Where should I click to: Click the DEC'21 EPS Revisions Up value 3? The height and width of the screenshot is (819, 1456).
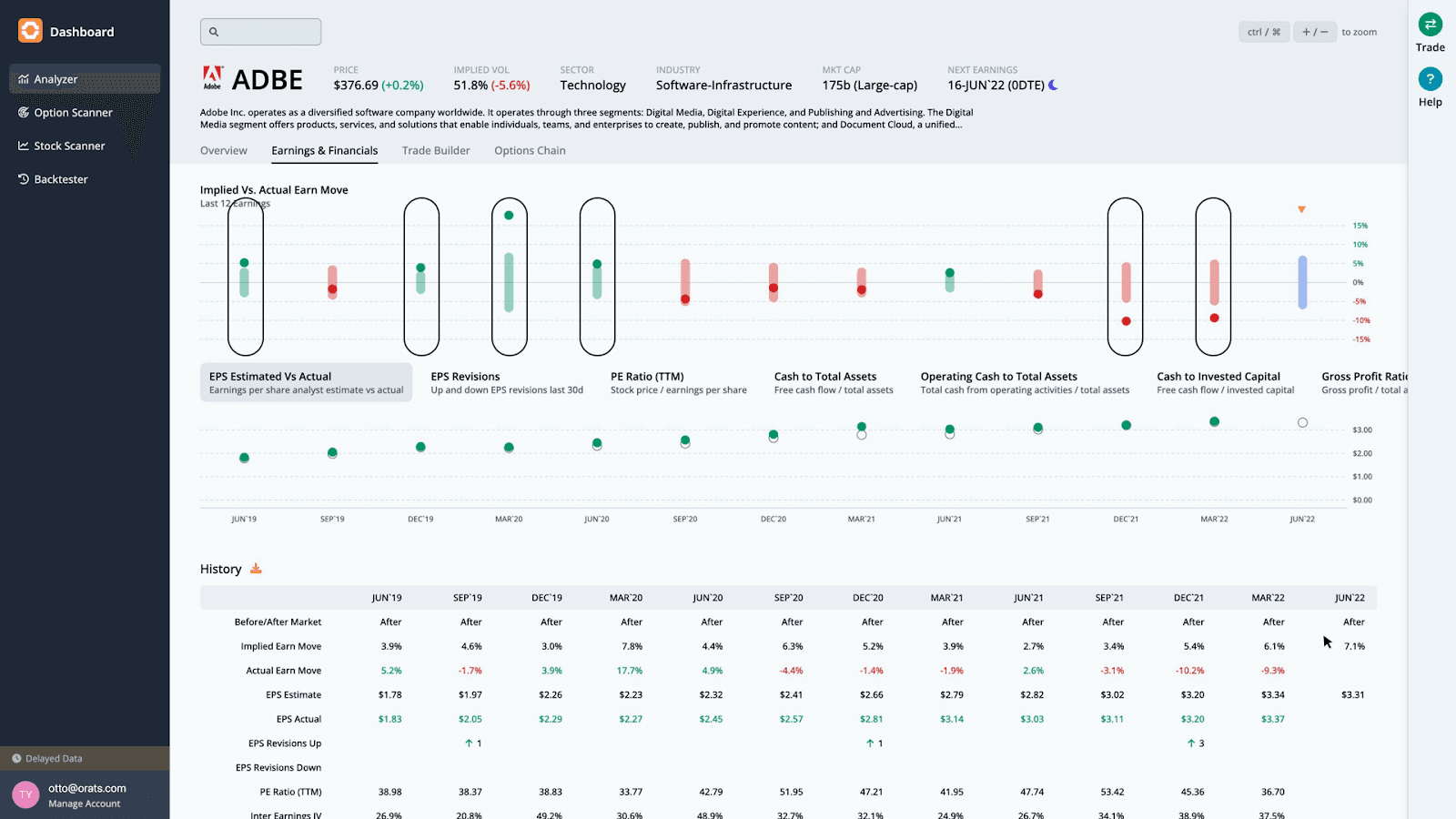[x=1196, y=743]
